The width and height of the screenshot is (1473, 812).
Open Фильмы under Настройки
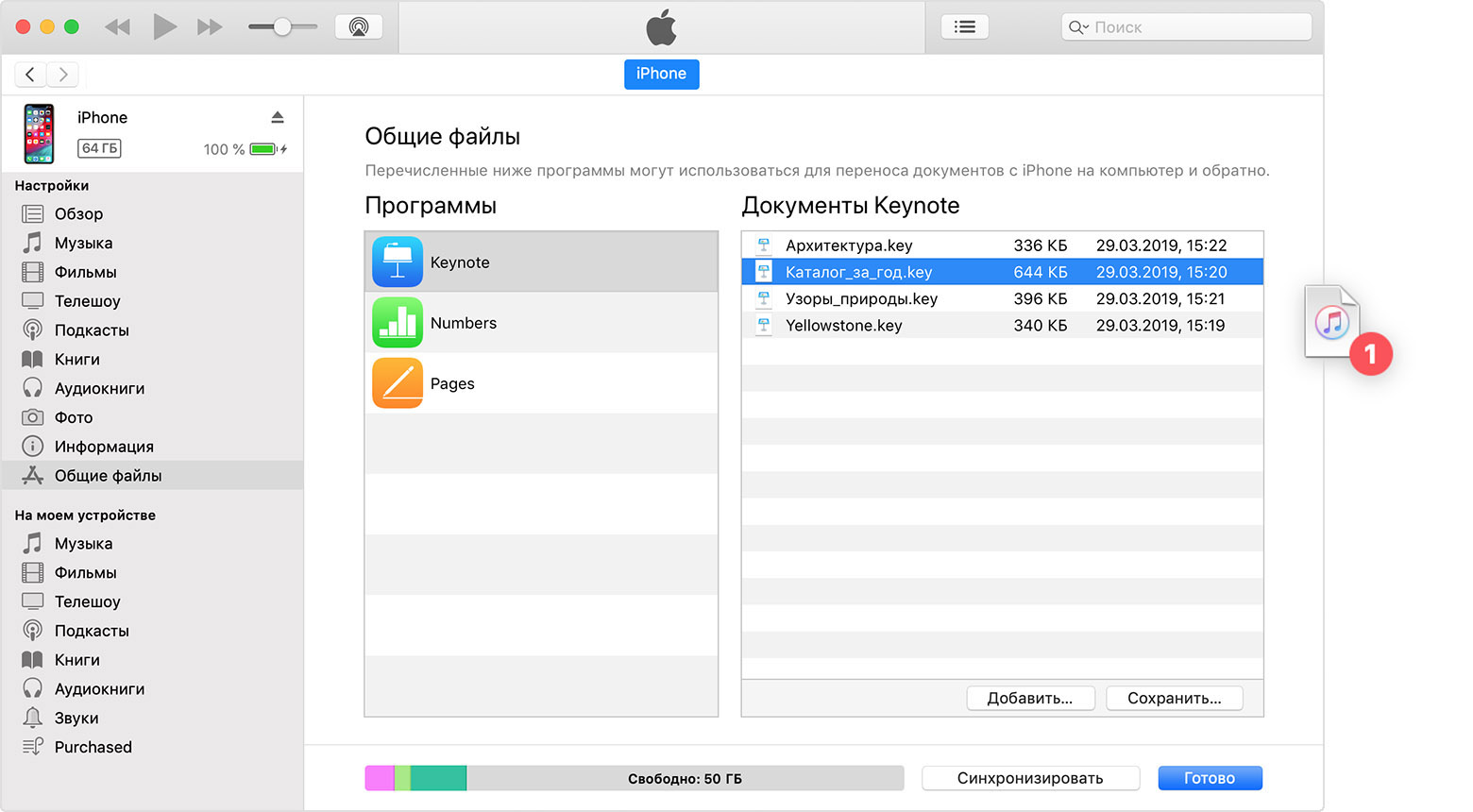coord(153,273)
